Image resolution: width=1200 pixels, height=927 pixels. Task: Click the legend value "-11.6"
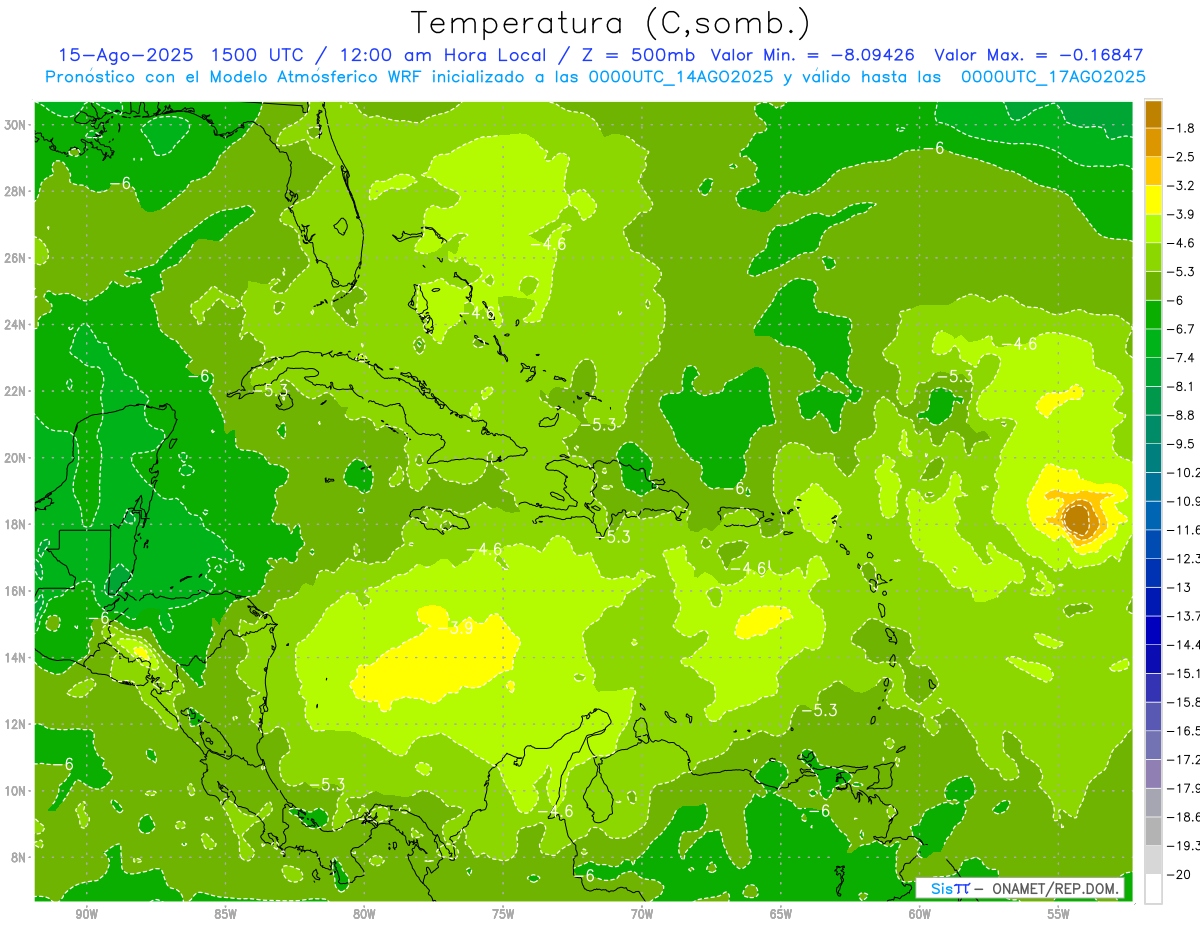(1183, 530)
